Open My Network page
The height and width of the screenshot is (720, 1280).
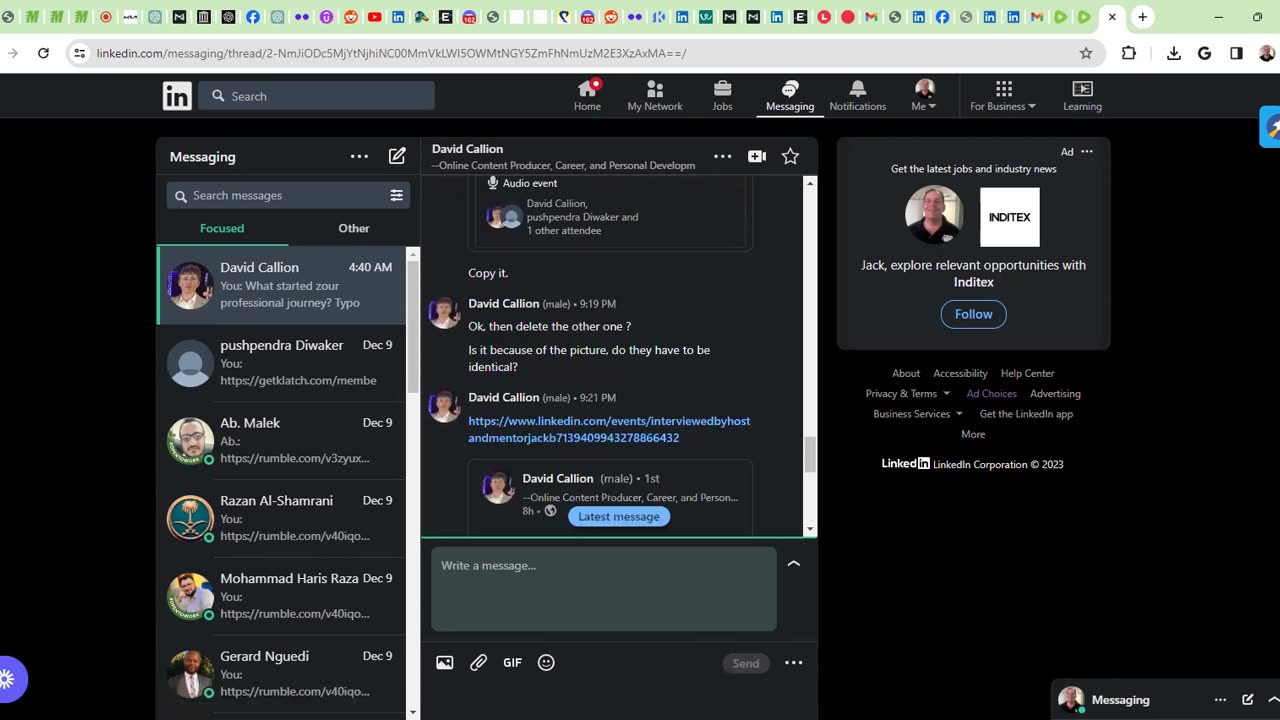coord(655,96)
